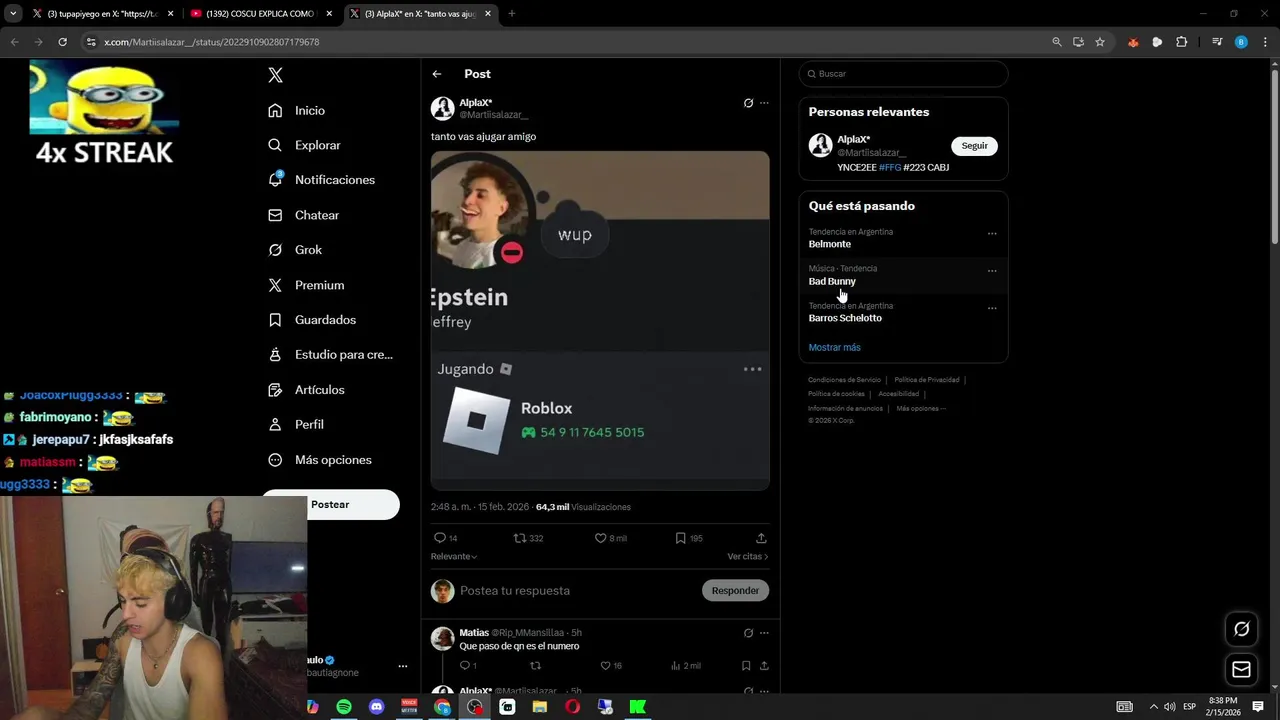The height and width of the screenshot is (720, 1280).
Task: Open Spotify from the taskbar
Action: (x=344, y=707)
